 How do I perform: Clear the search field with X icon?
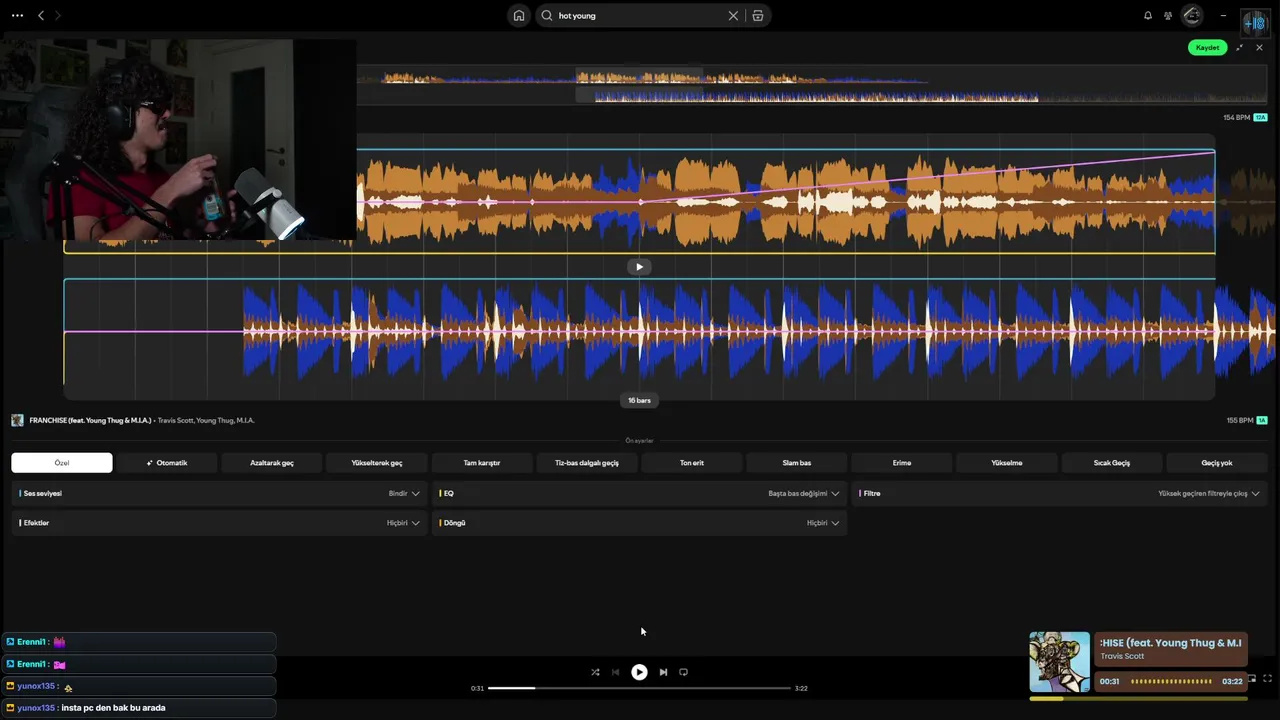pos(733,16)
